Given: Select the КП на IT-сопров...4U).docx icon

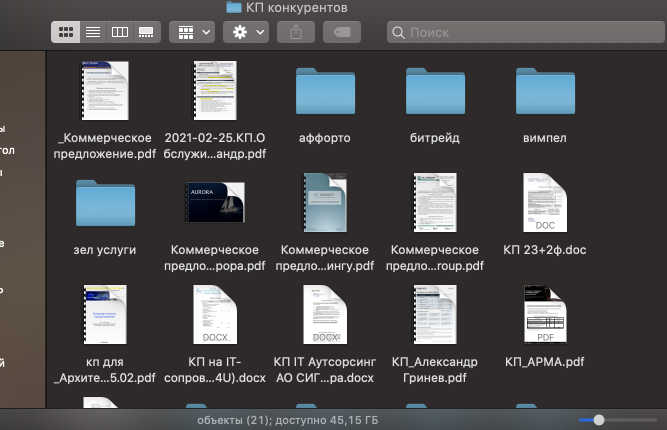Looking at the screenshot, I should (x=215, y=314).
